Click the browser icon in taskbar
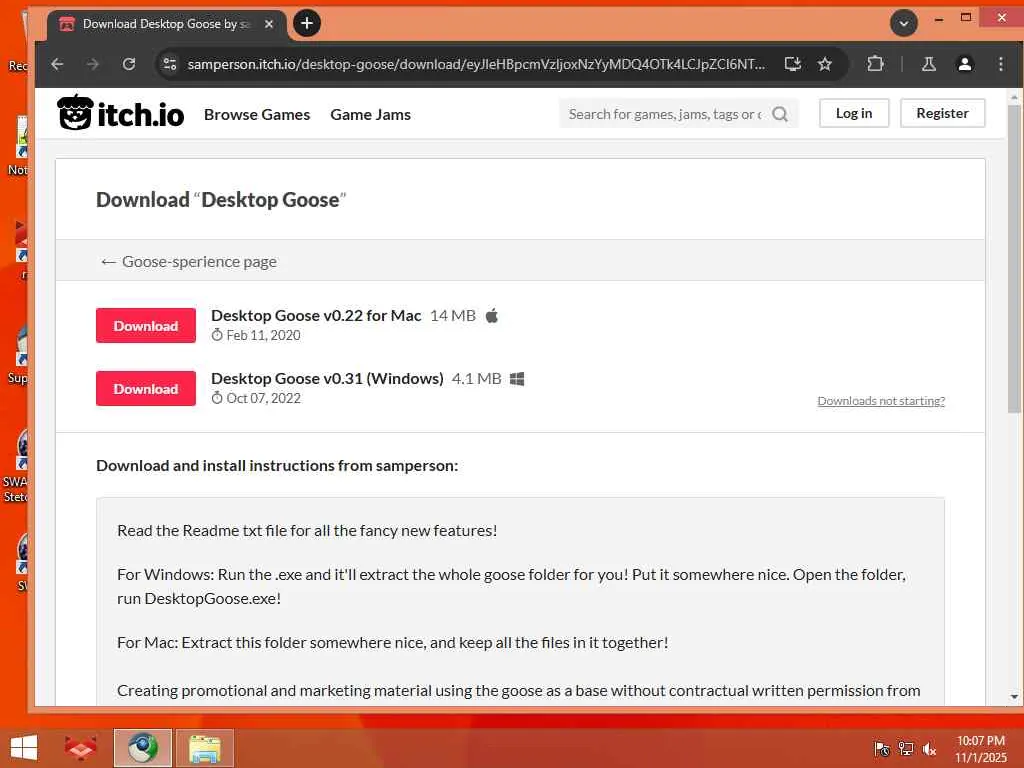Screen dimensions: 1024x768 (143, 748)
